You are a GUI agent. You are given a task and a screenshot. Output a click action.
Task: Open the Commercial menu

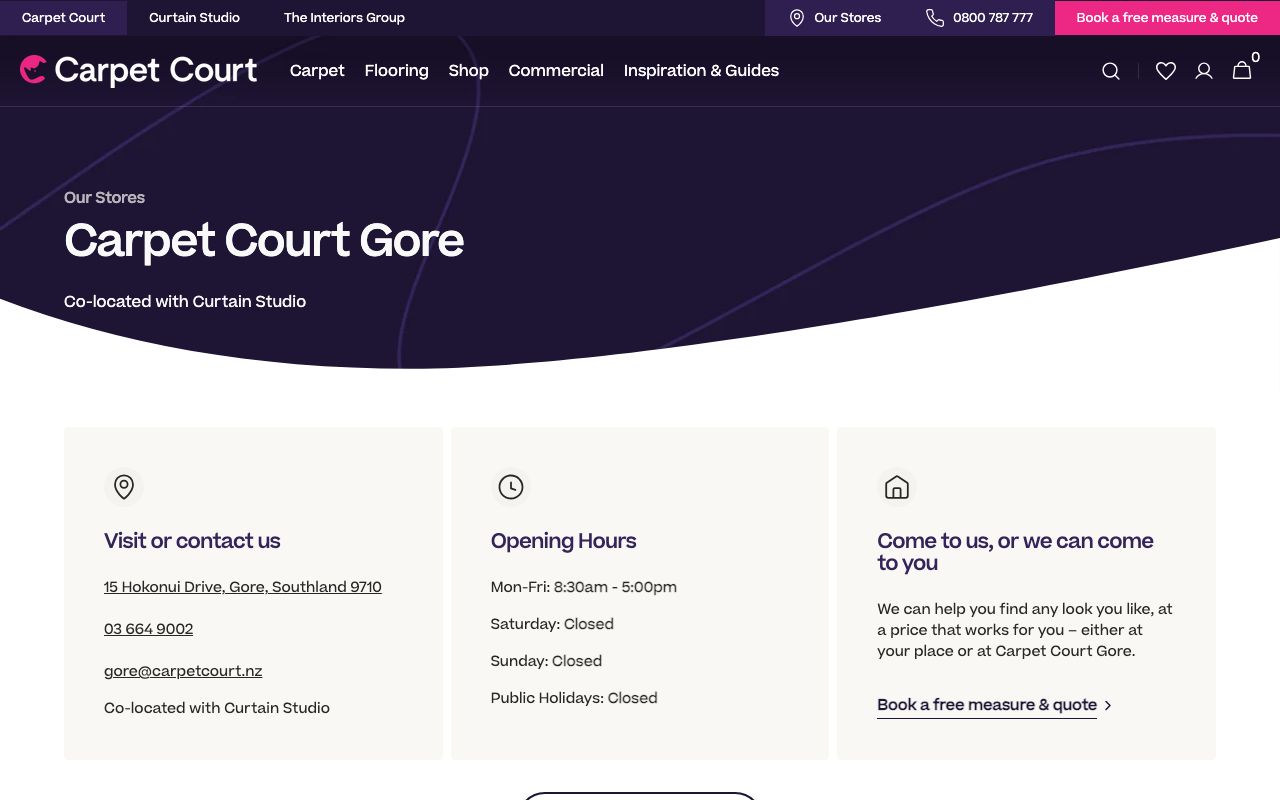(x=556, y=71)
